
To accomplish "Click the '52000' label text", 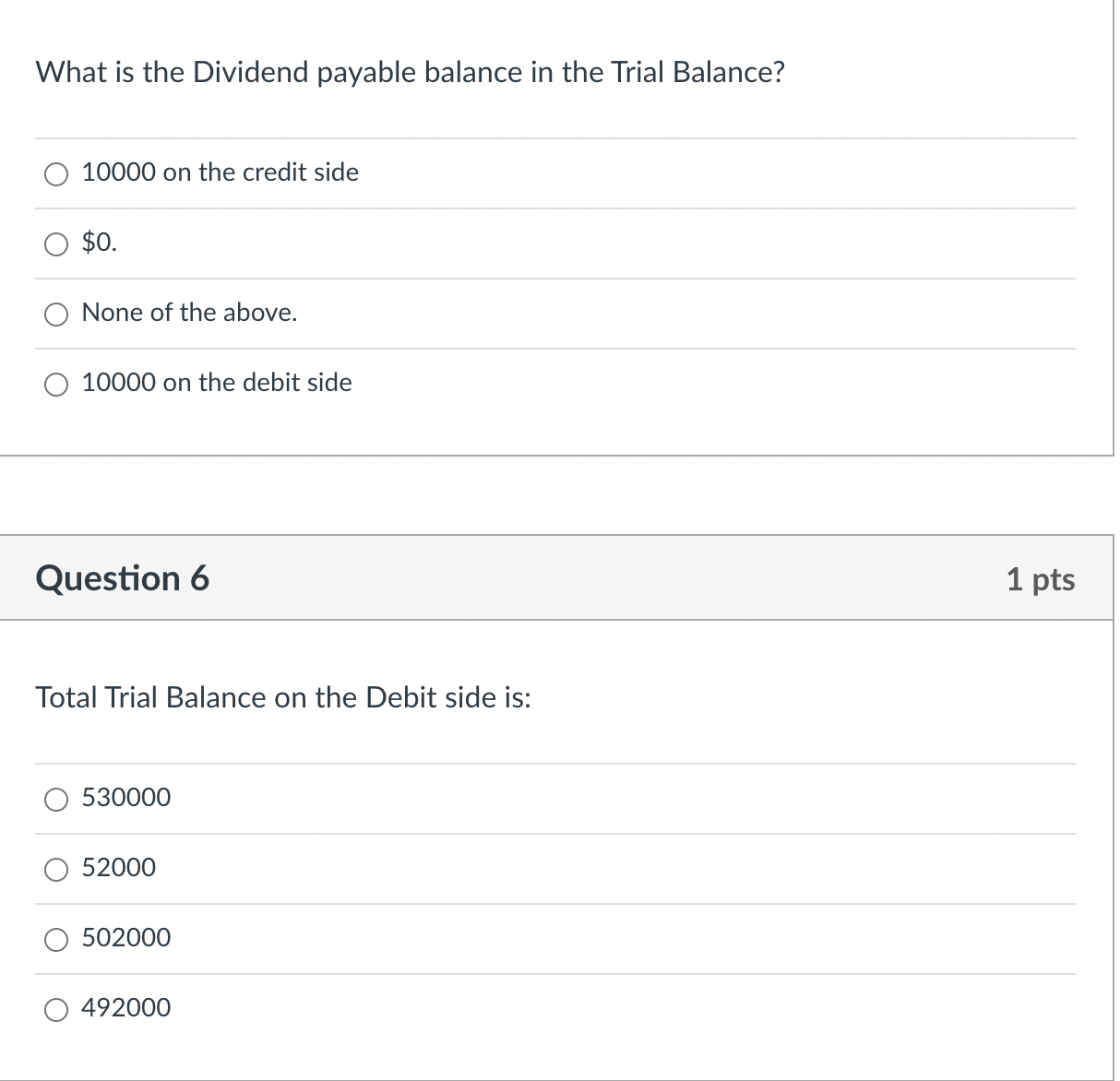I will (118, 868).
